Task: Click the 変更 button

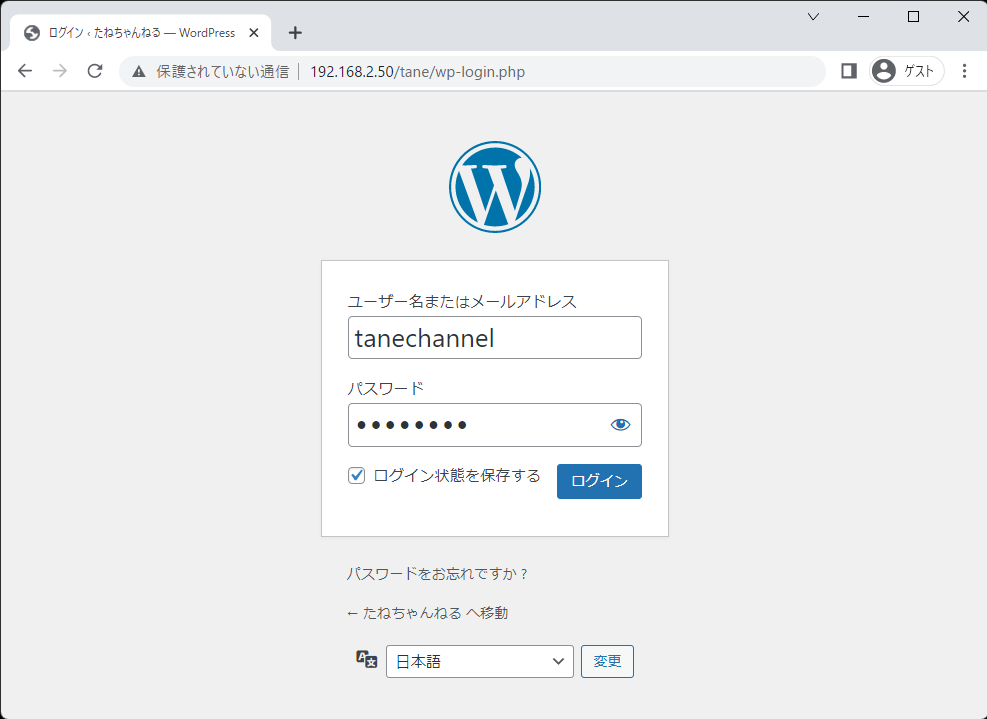Action: (607, 662)
